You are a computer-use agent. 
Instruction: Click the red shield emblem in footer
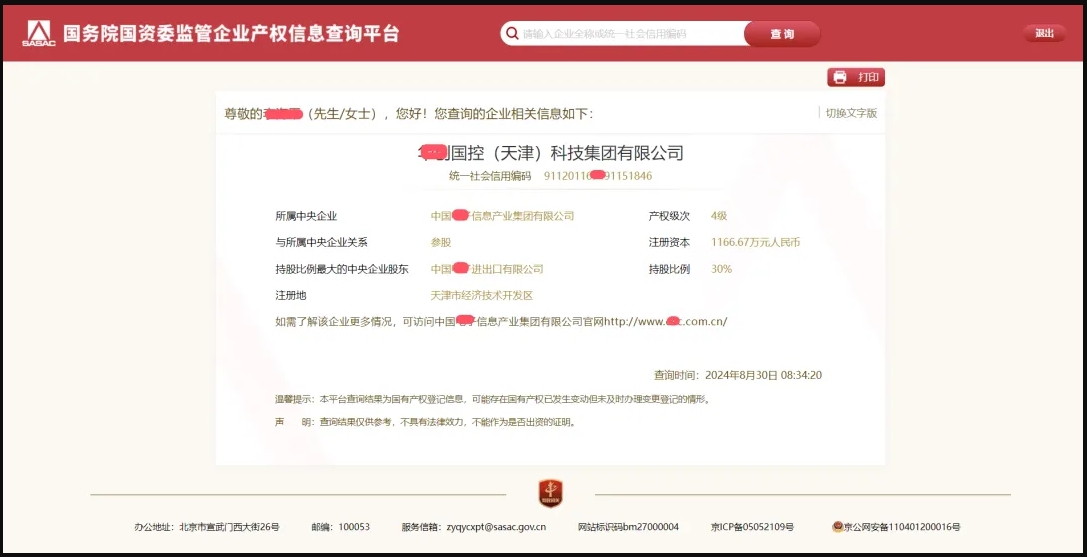click(550, 493)
